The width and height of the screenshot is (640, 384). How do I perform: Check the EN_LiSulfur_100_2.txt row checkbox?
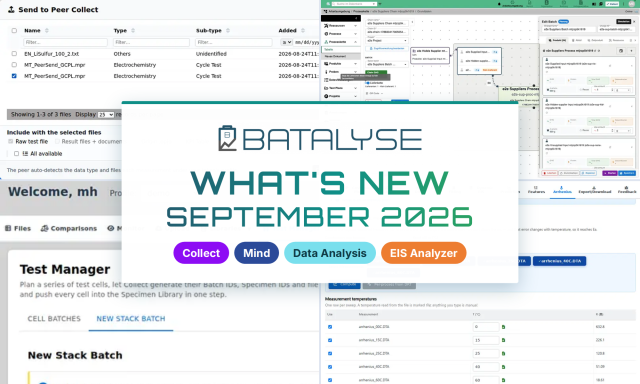[x=14, y=53]
